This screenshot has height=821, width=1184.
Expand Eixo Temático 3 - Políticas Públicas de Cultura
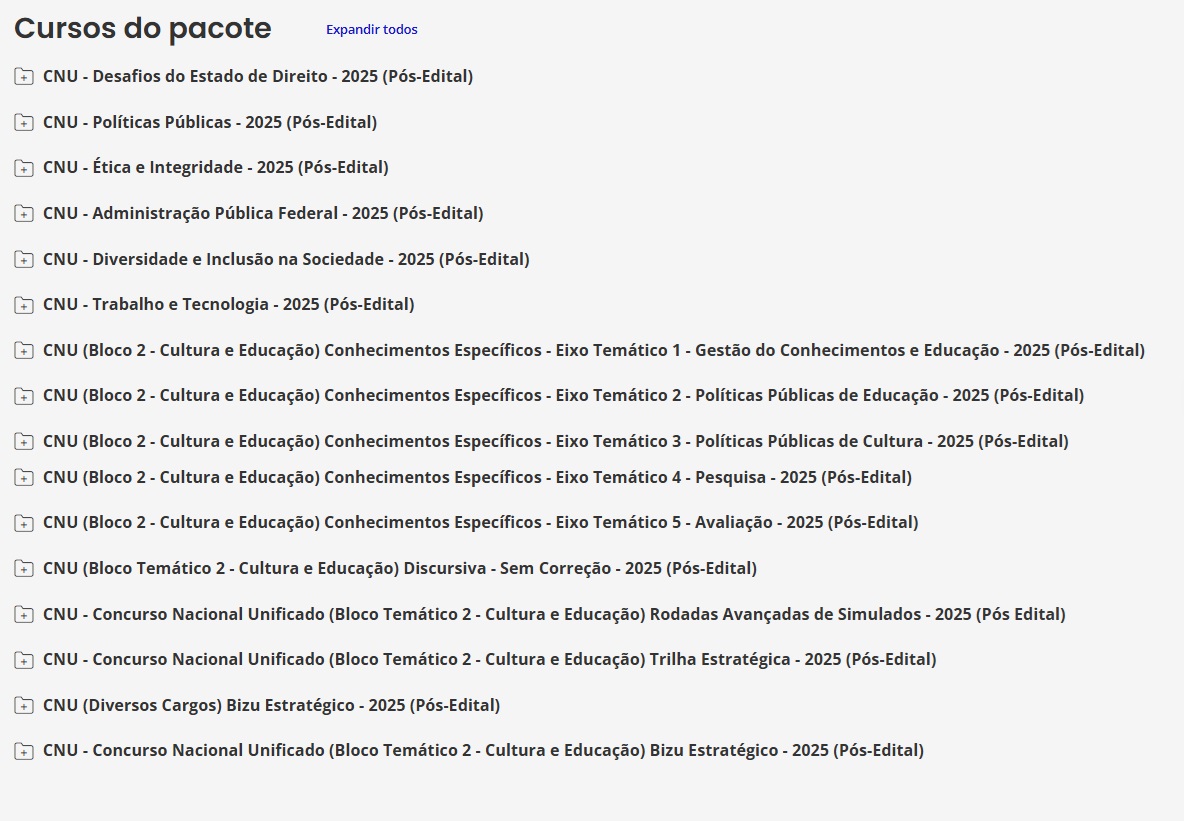tap(23, 441)
